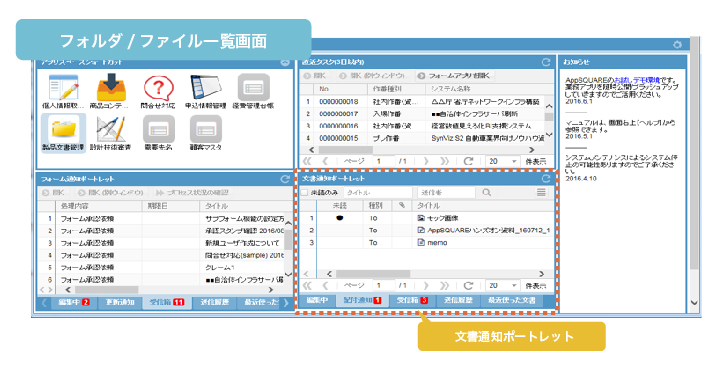Screen dimensions: 720x380
Task: Click the 送信者 filter field in document portlet
Action: coord(446,193)
